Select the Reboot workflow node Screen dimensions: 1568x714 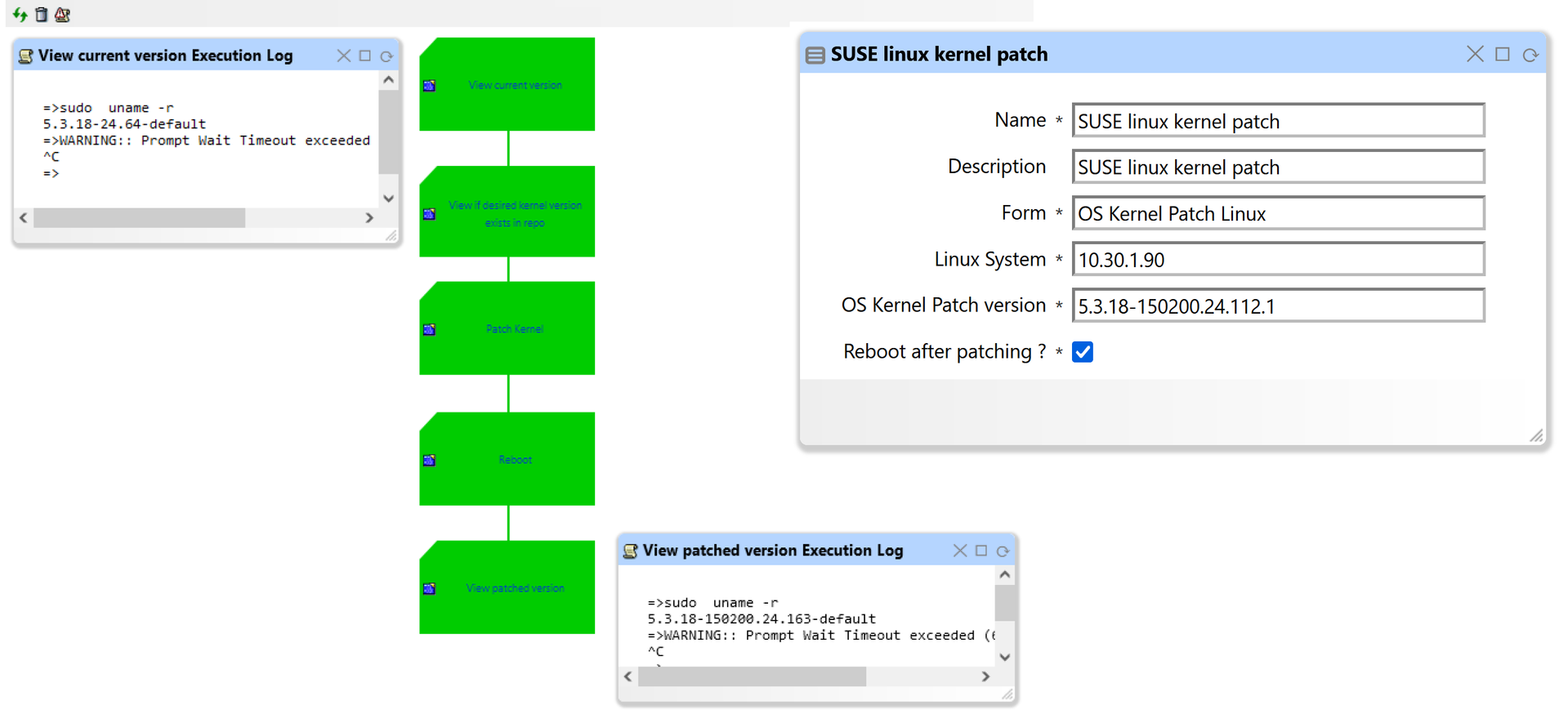(x=507, y=459)
